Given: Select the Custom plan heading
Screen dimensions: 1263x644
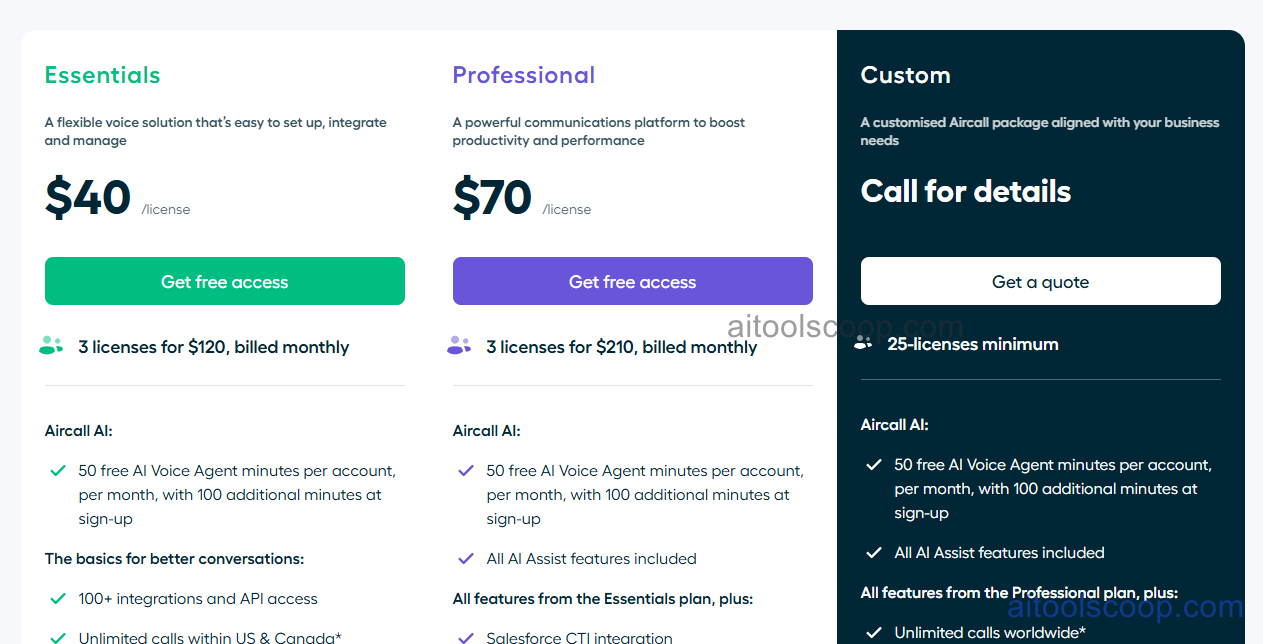Looking at the screenshot, I should (905, 75).
